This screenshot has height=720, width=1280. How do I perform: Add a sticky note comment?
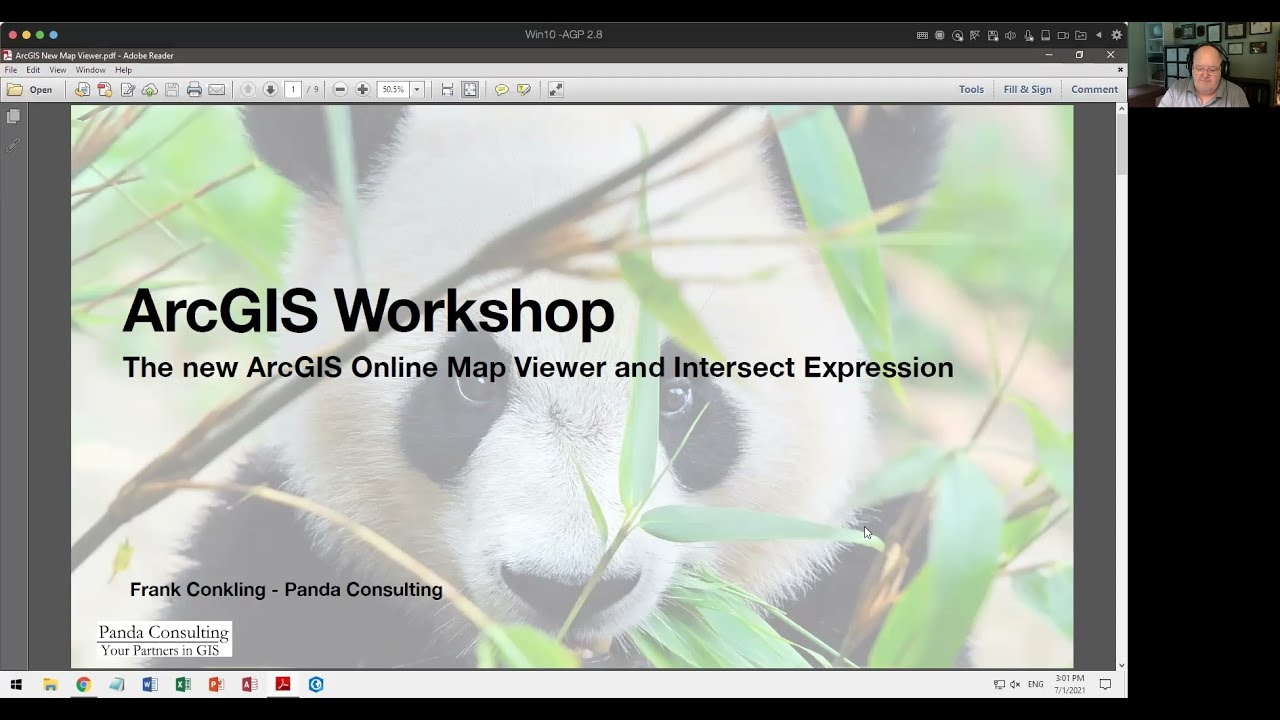[502, 89]
